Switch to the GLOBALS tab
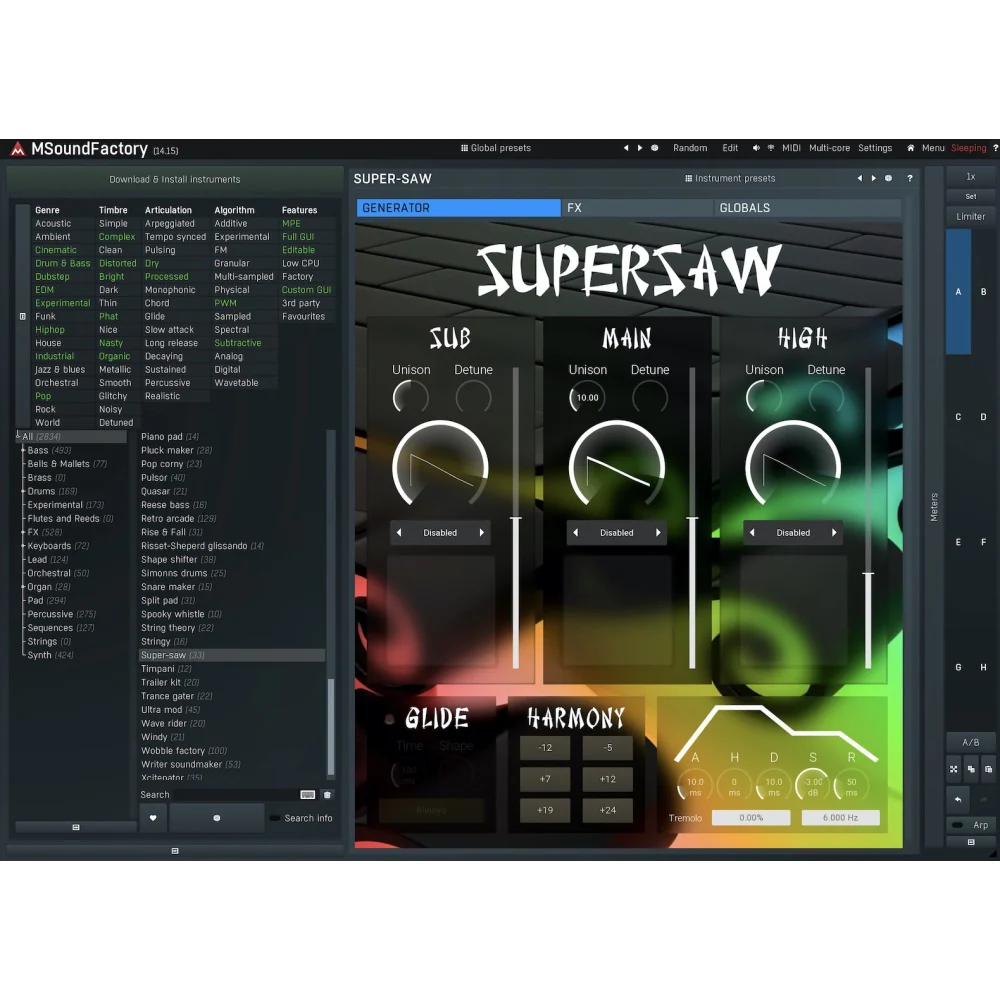 point(807,208)
